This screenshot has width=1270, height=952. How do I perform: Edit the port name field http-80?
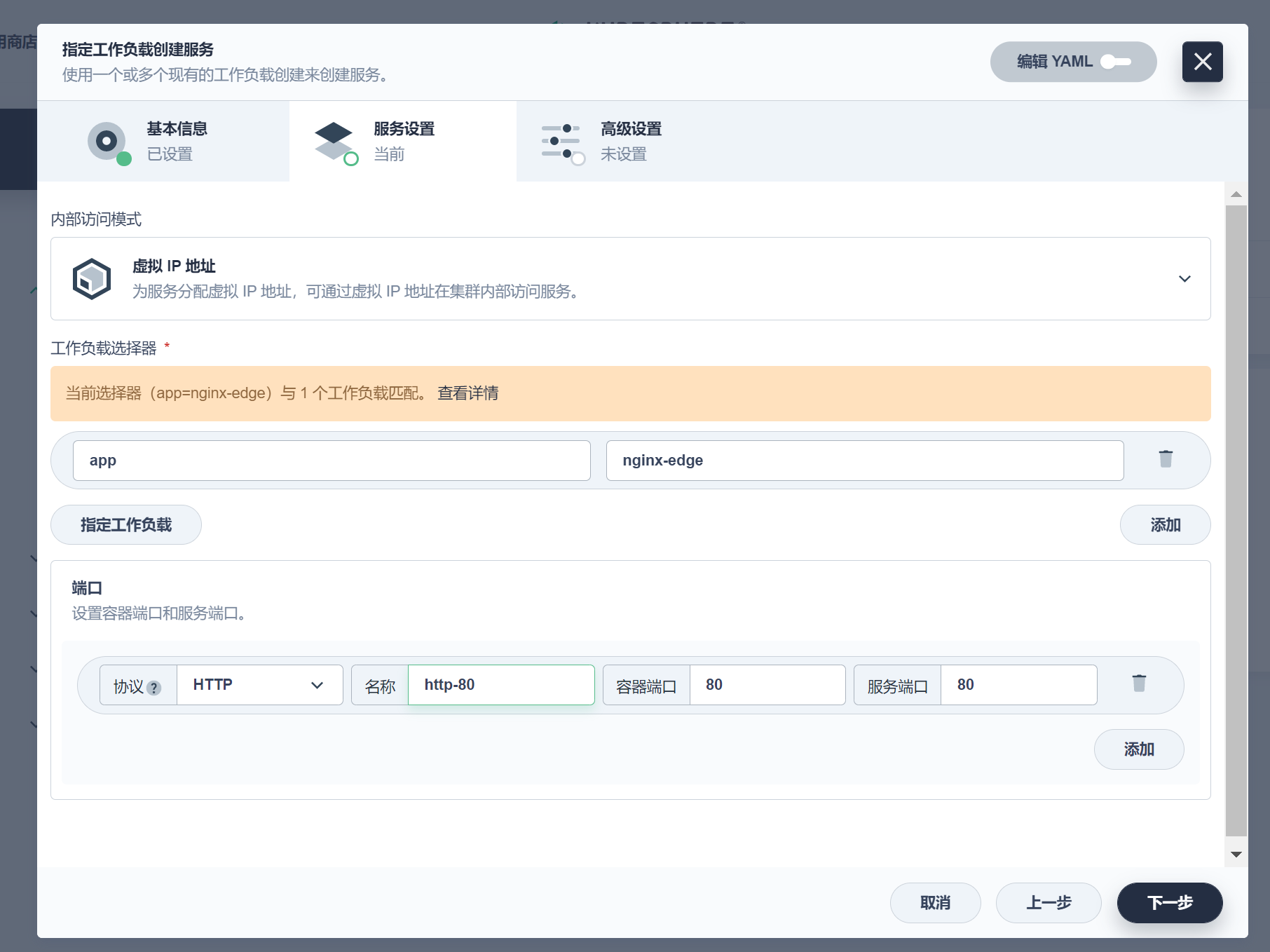pyautogui.click(x=501, y=685)
